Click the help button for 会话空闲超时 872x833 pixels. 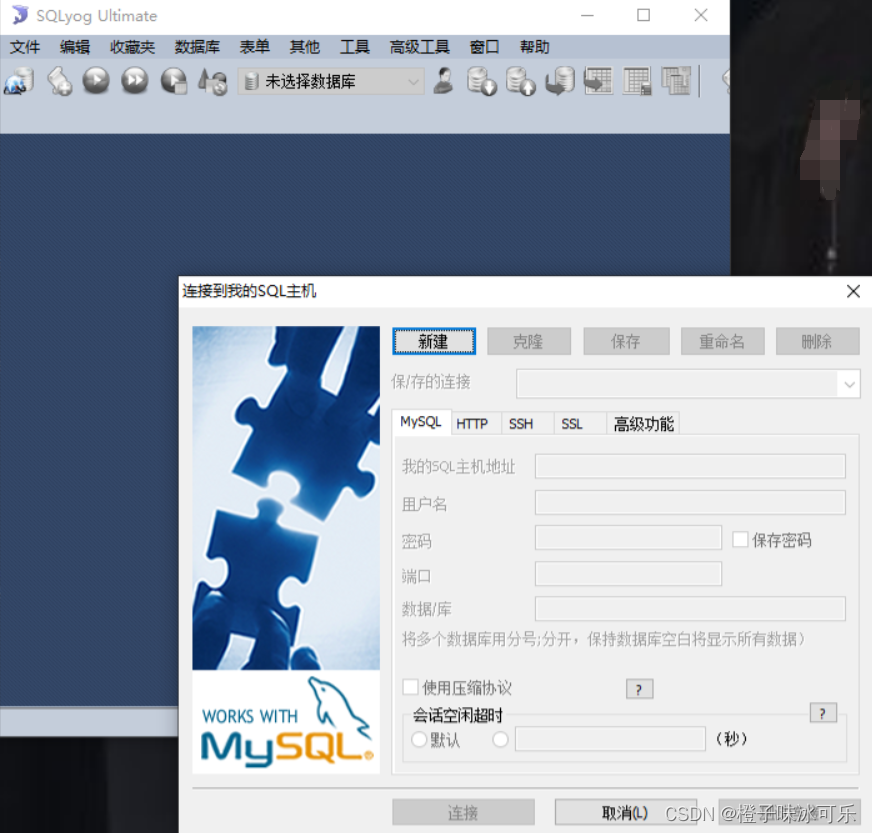823,713
